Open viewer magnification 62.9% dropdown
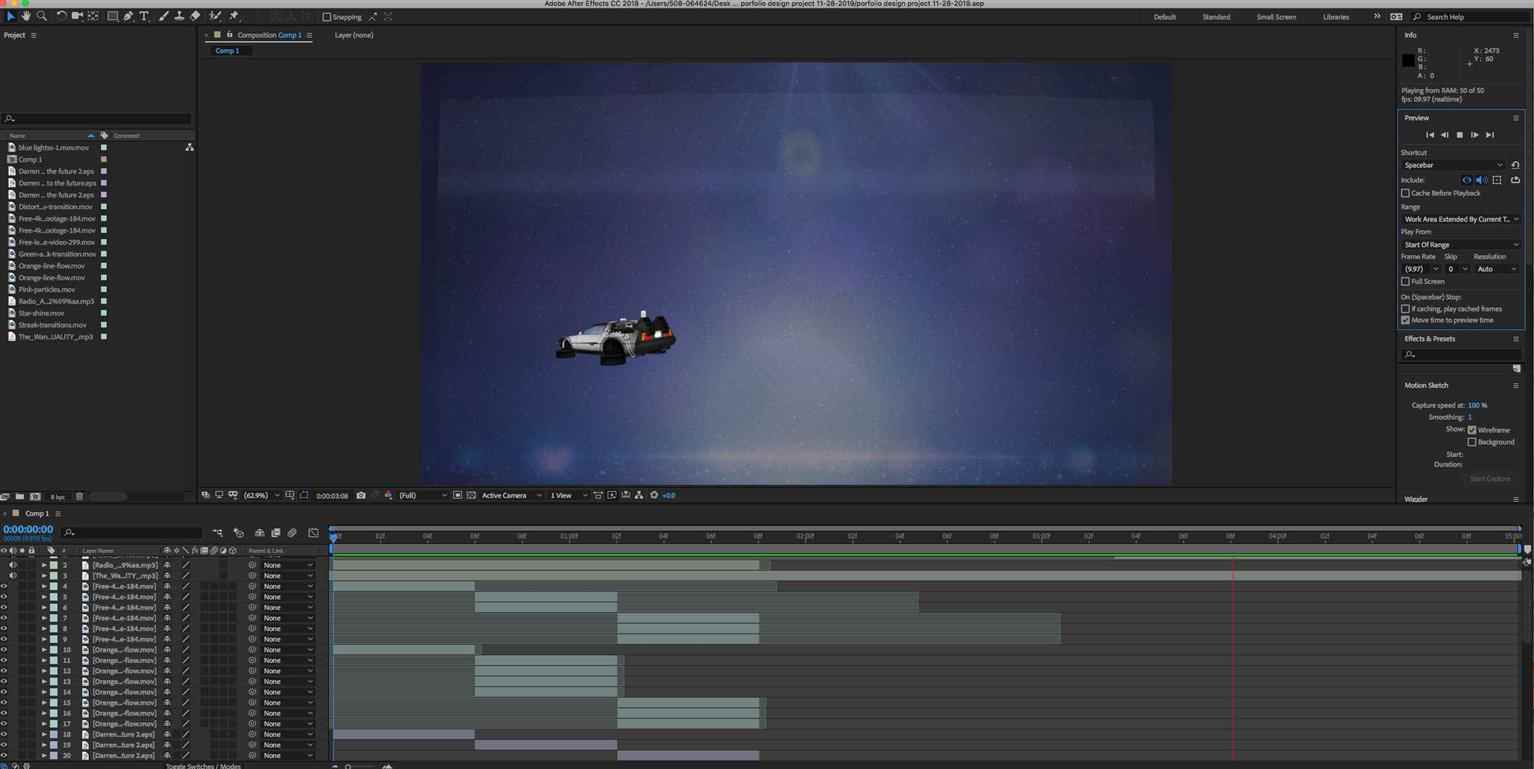This screenshot has width=1534, height=769. [262, 495]
